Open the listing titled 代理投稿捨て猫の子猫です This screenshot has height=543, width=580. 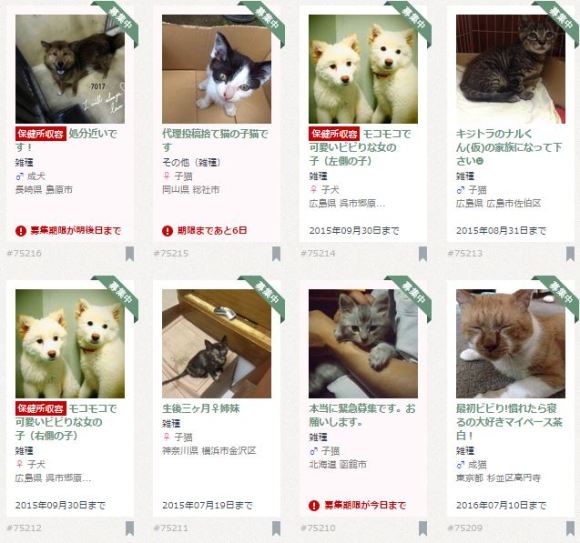tap(215, 140)
